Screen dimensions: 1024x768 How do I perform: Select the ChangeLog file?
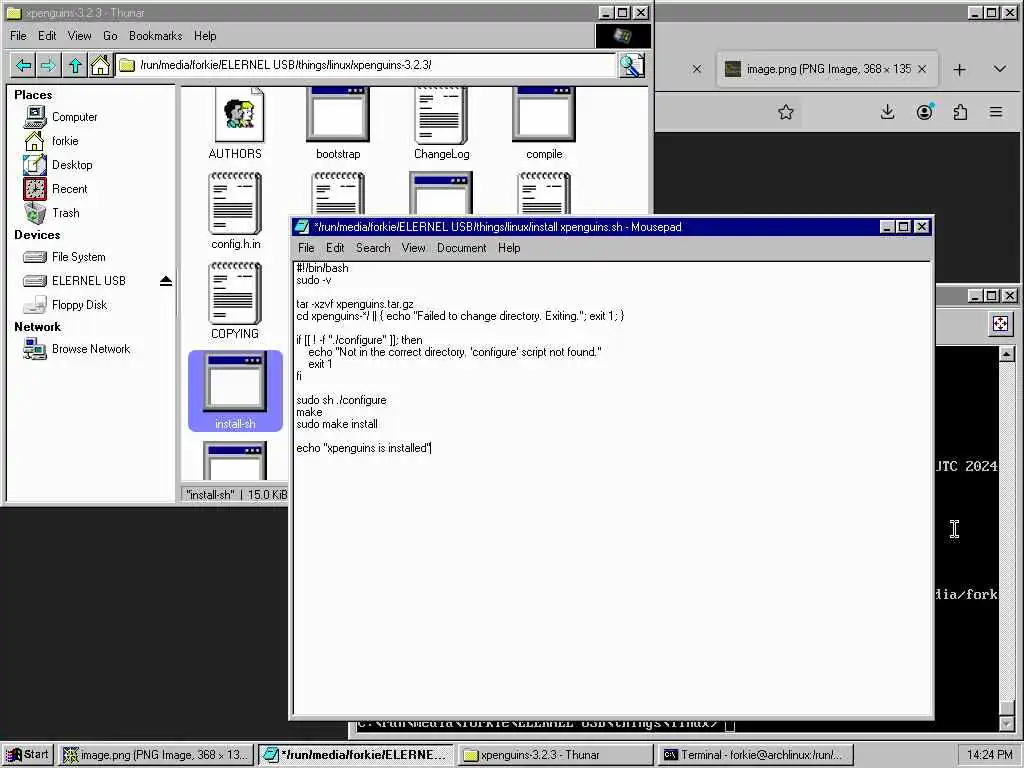pyautogui.click(x=441, y=124)
